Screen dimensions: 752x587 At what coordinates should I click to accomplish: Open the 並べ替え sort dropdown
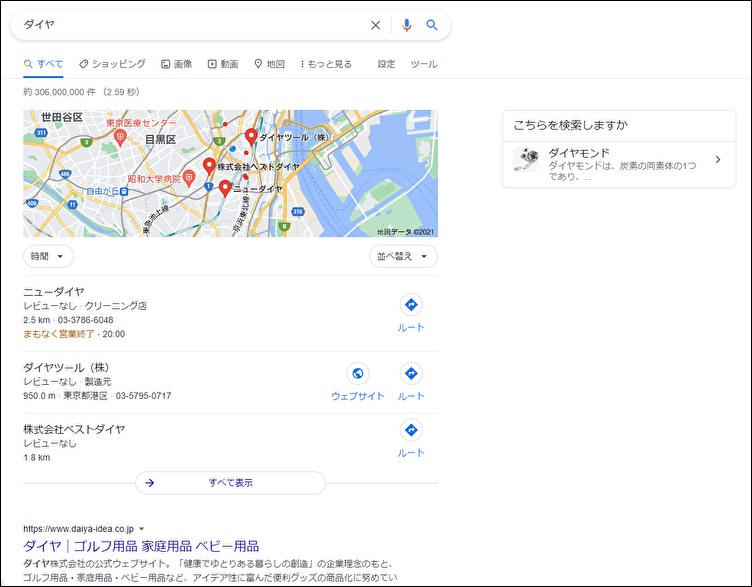pyautogui.click(x=403, y=256)
